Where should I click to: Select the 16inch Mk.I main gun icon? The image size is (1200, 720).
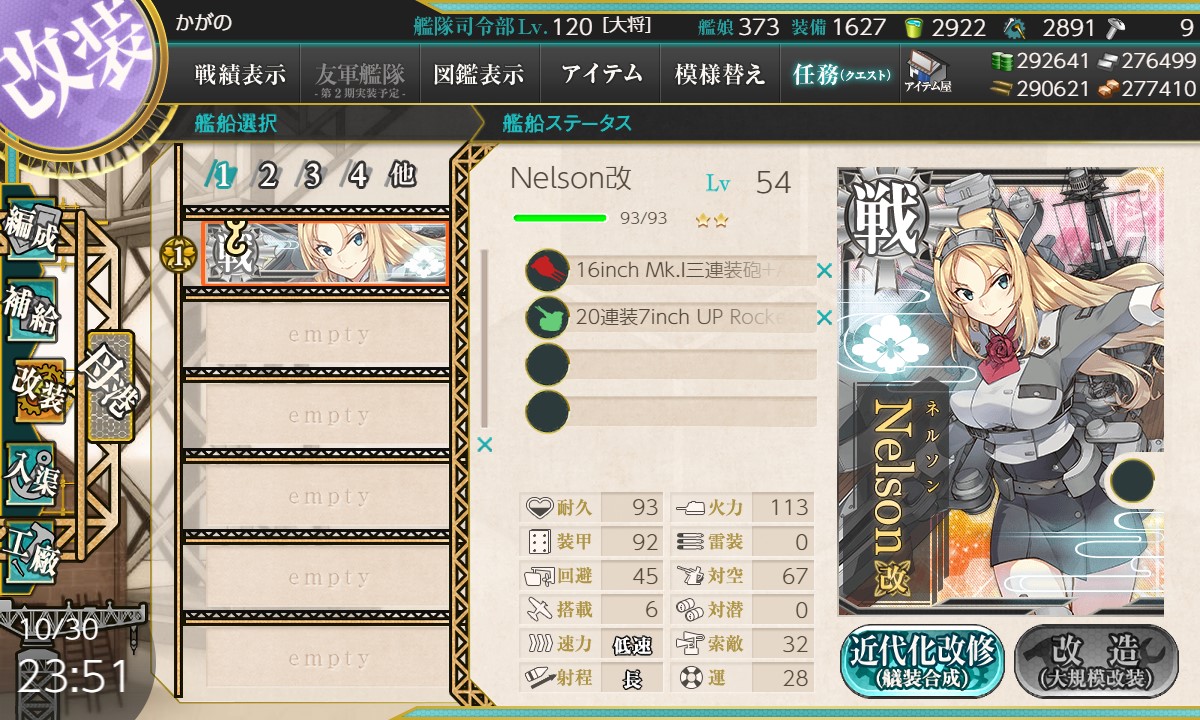click(x=547, y=270)
